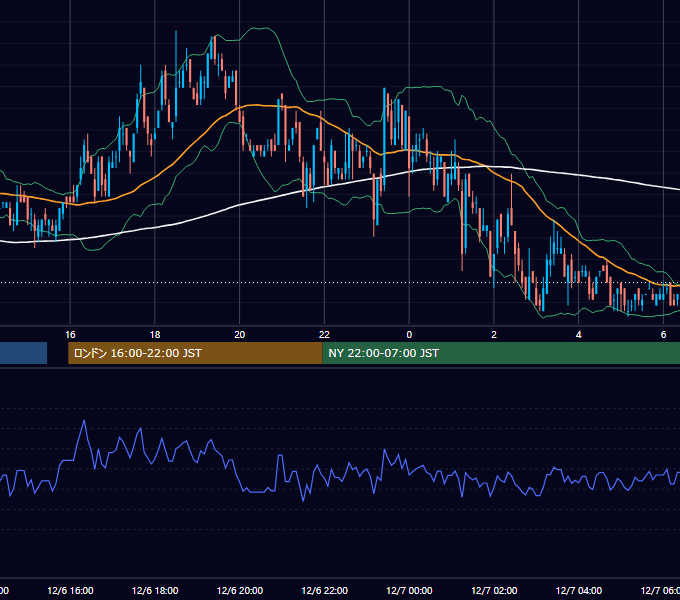The height and width of the screenshot is (600, 680).
Task: Select the ロンドン 16:00-22:00 JST session bar
Action: (195, 353)
